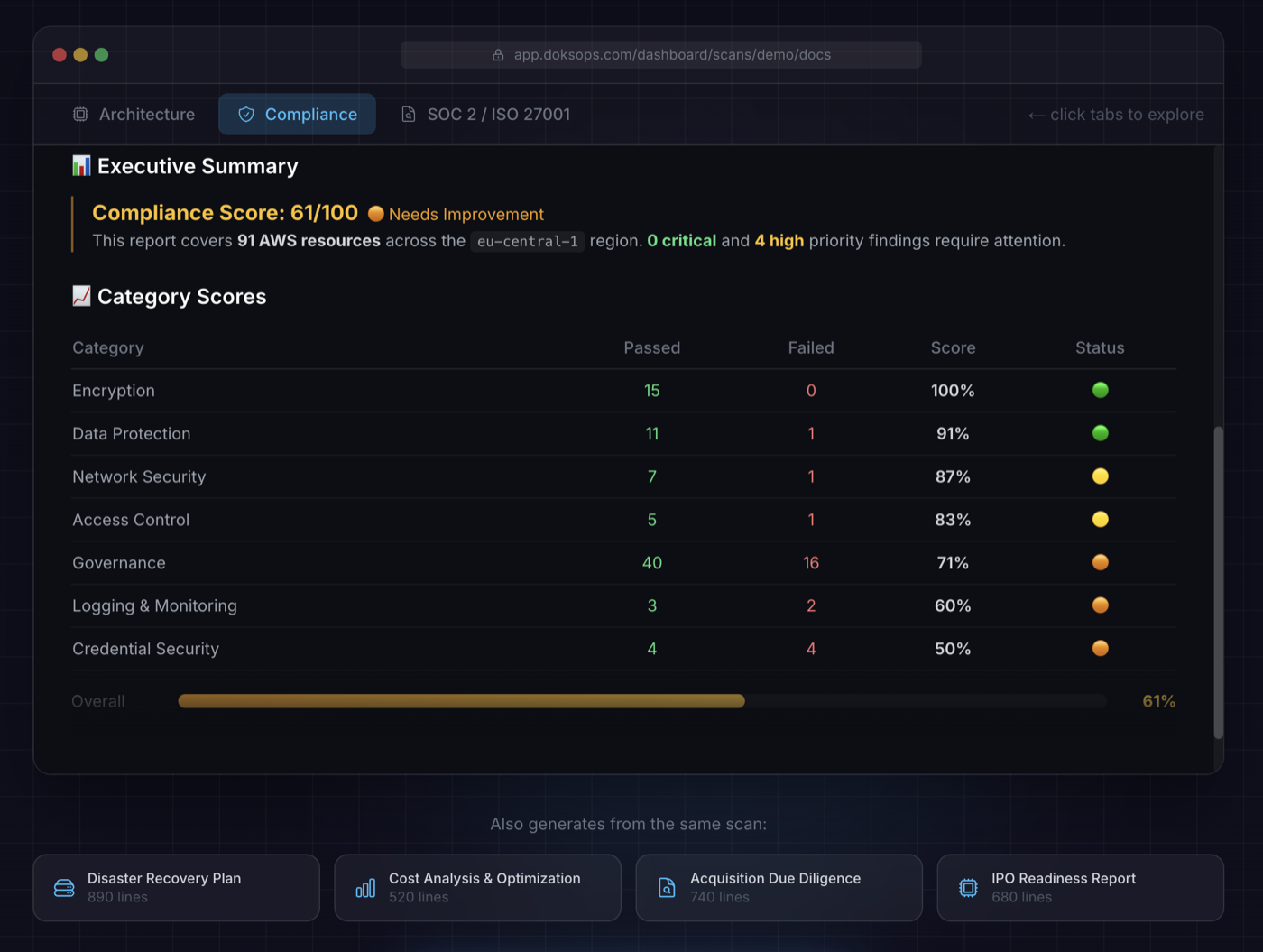1263x952 pixels.
Task: Click the orange 'Needs Improvement' status dot
Action: [x=376, y=214]
